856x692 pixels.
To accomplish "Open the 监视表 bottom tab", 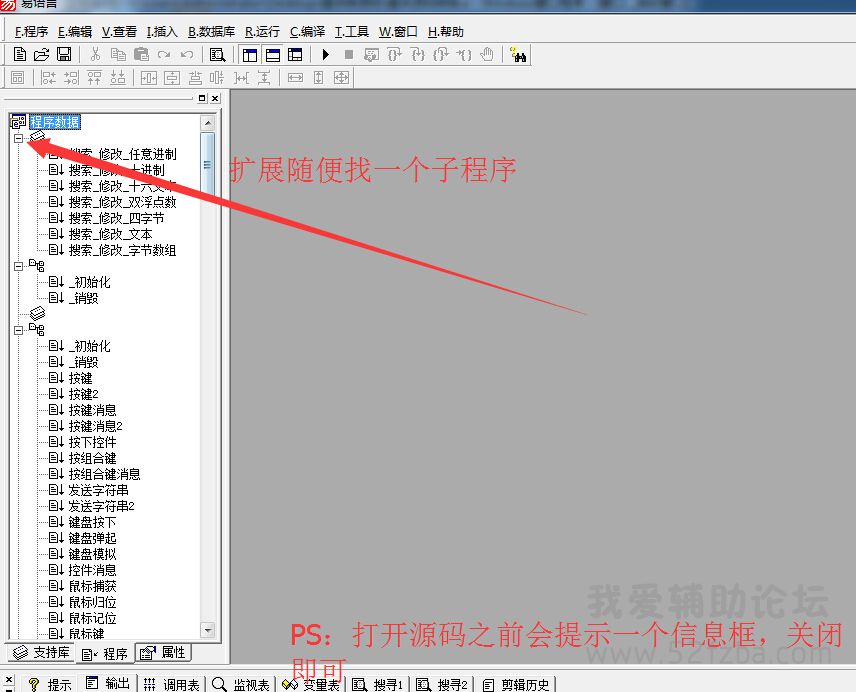I will click(x=241, y=684).
